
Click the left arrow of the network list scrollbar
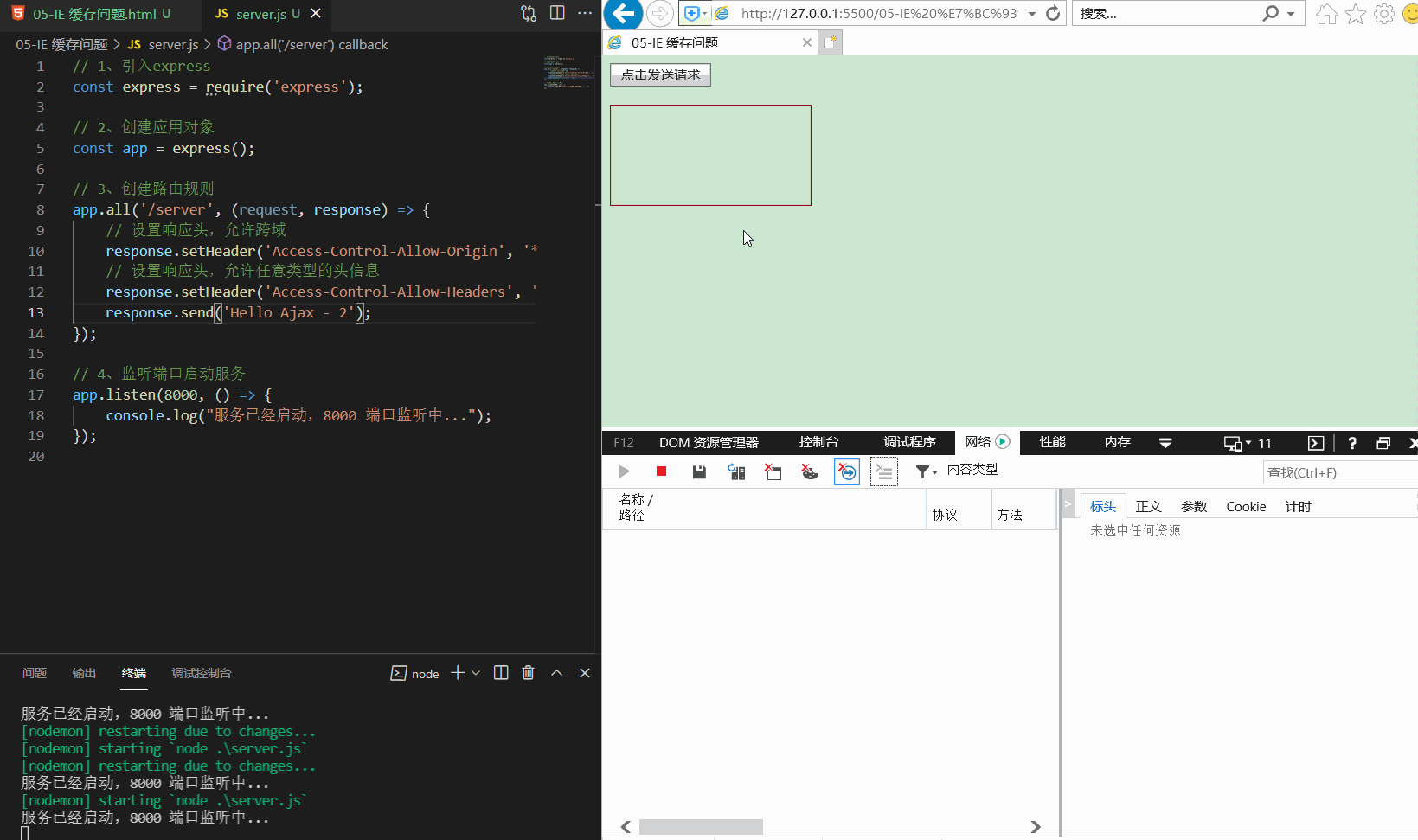click(x=626, y=827)
